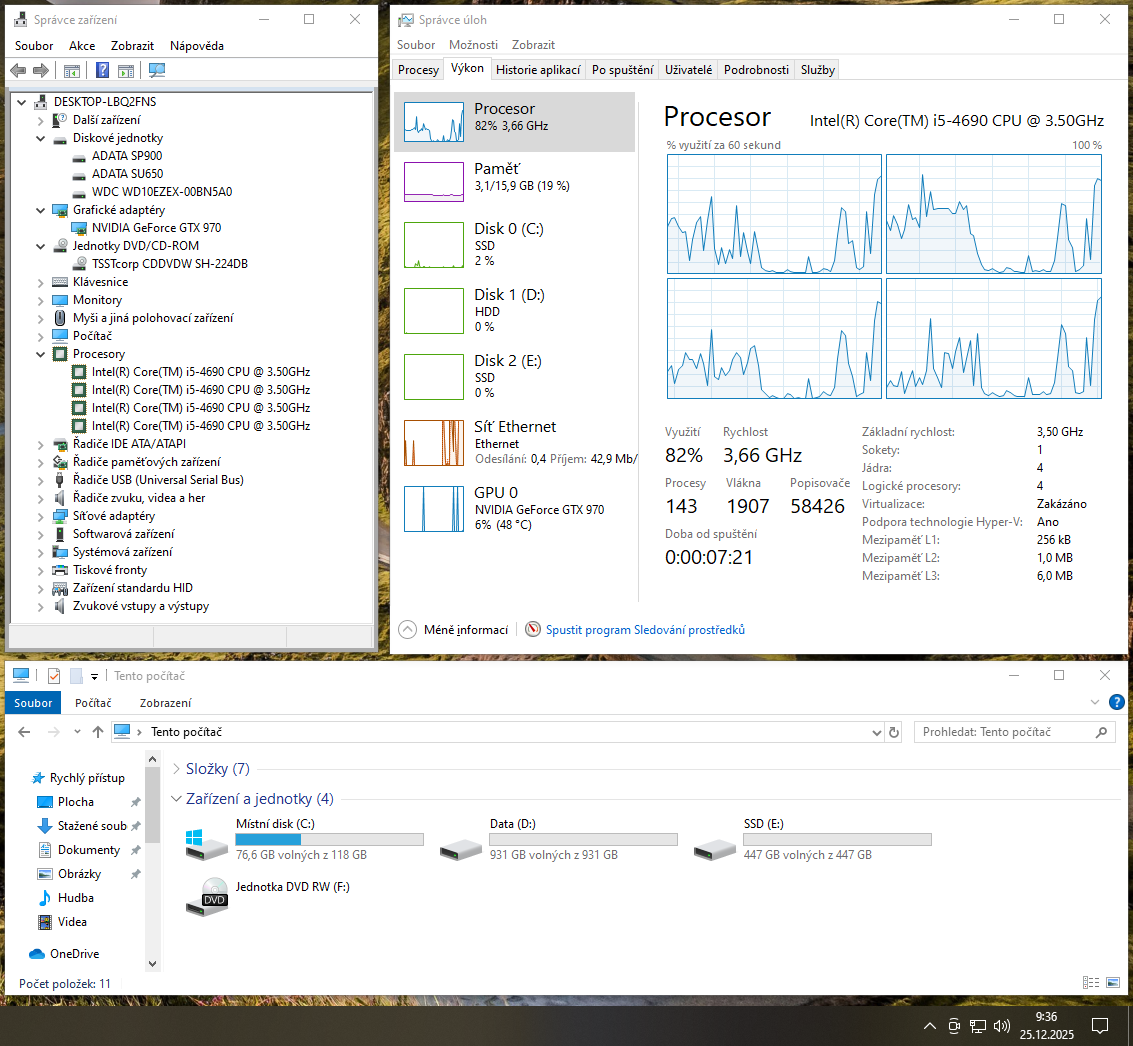Expand the Složky (7) group

pyautogui.click(x=176, y=769)
